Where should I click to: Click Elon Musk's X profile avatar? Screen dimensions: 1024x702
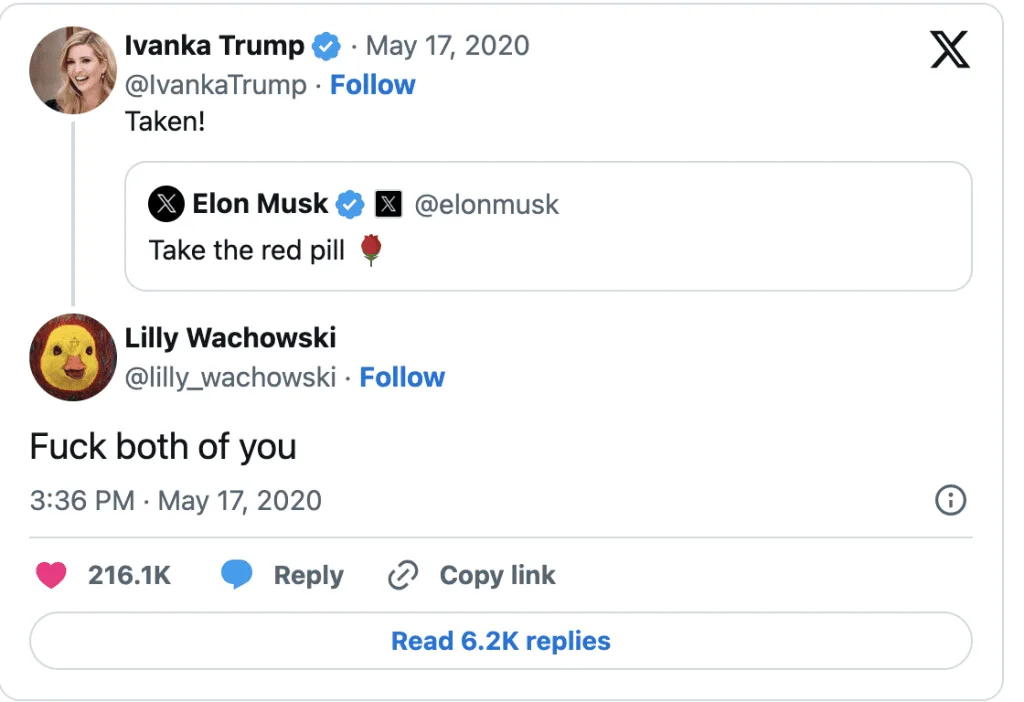[x=167, y=204]
